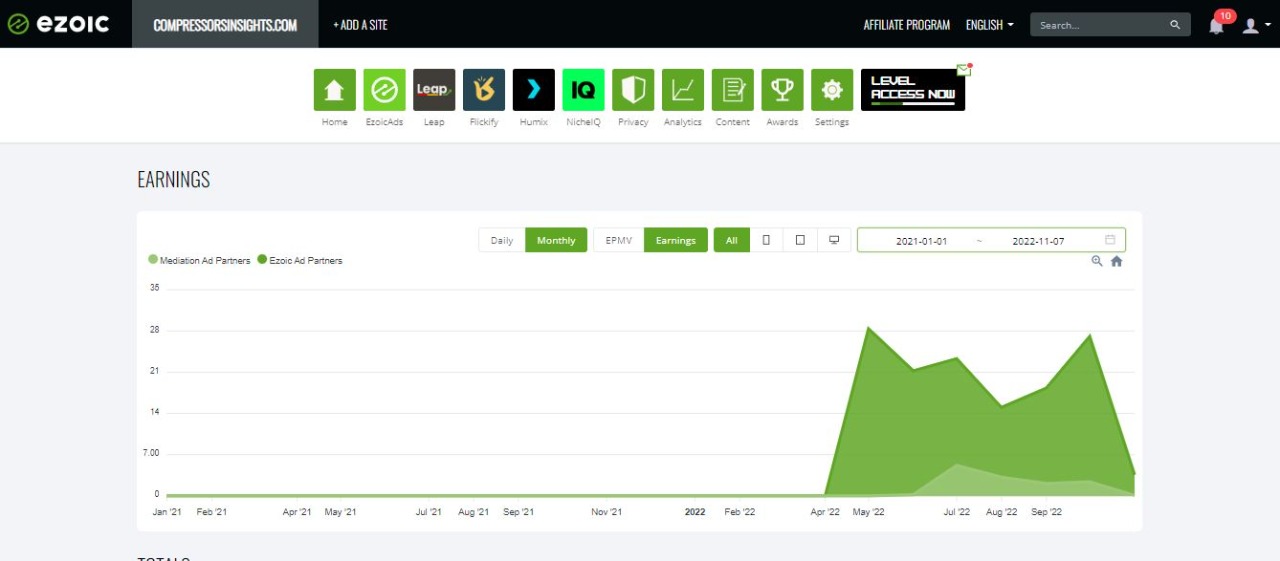This screenshot has height=561, width=1280.
Task: Click the chart zoom magnifier icon
Action: click(x=1097, y=261)
